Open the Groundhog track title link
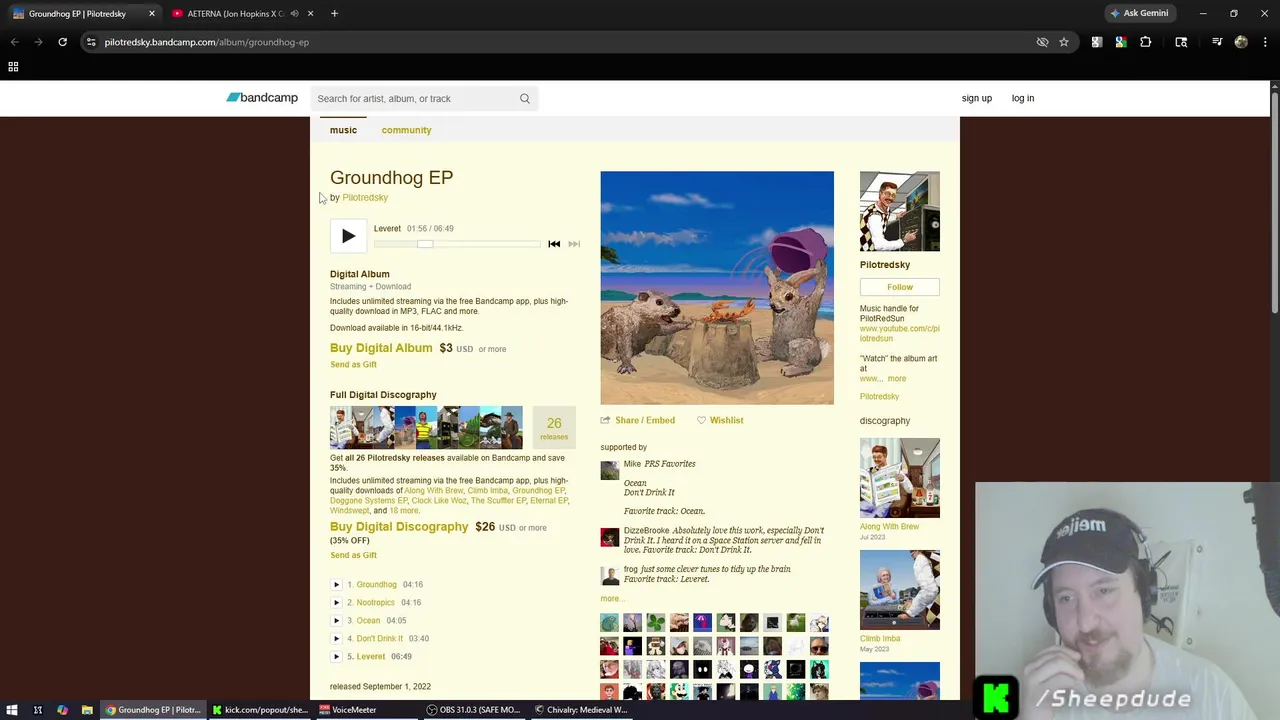Screen dimensions: 1280x720 coord(377,585)
